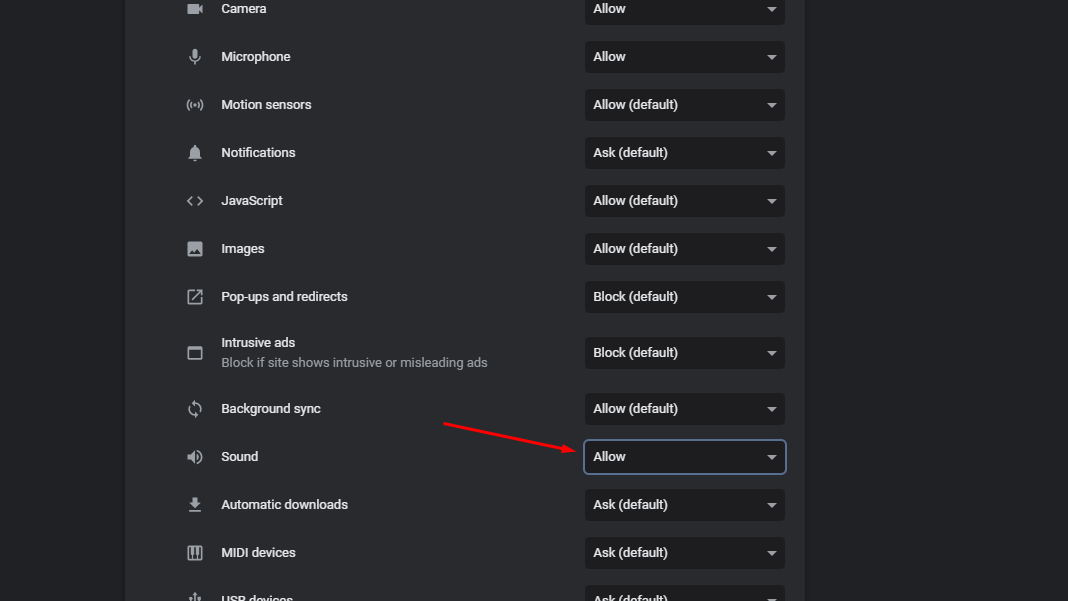Open the Background sync permission dropdown
This screenshot has width=1068, height=601.
tap(685, 409)
